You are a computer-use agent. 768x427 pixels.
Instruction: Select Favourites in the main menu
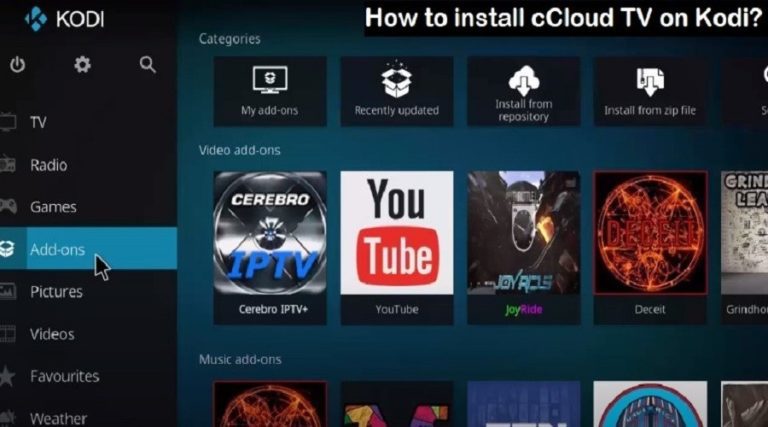[x=65, y=377]
